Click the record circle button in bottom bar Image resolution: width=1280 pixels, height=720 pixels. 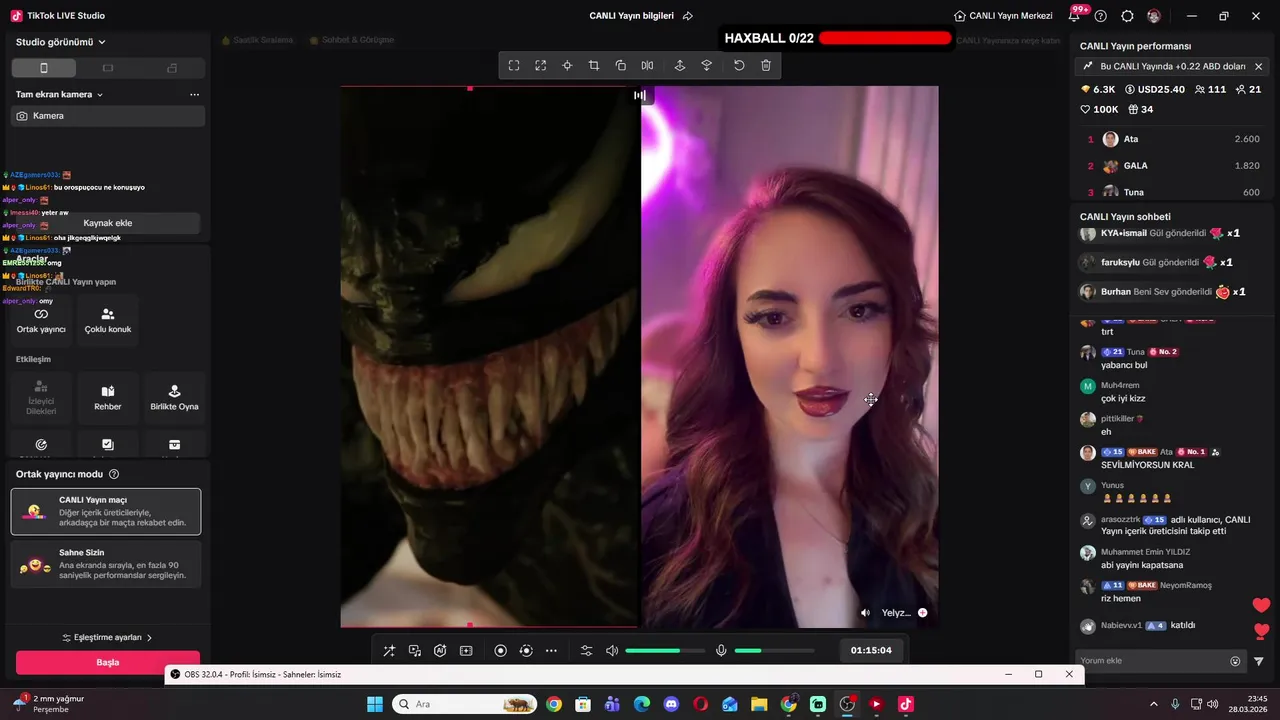tap(501, 651)
